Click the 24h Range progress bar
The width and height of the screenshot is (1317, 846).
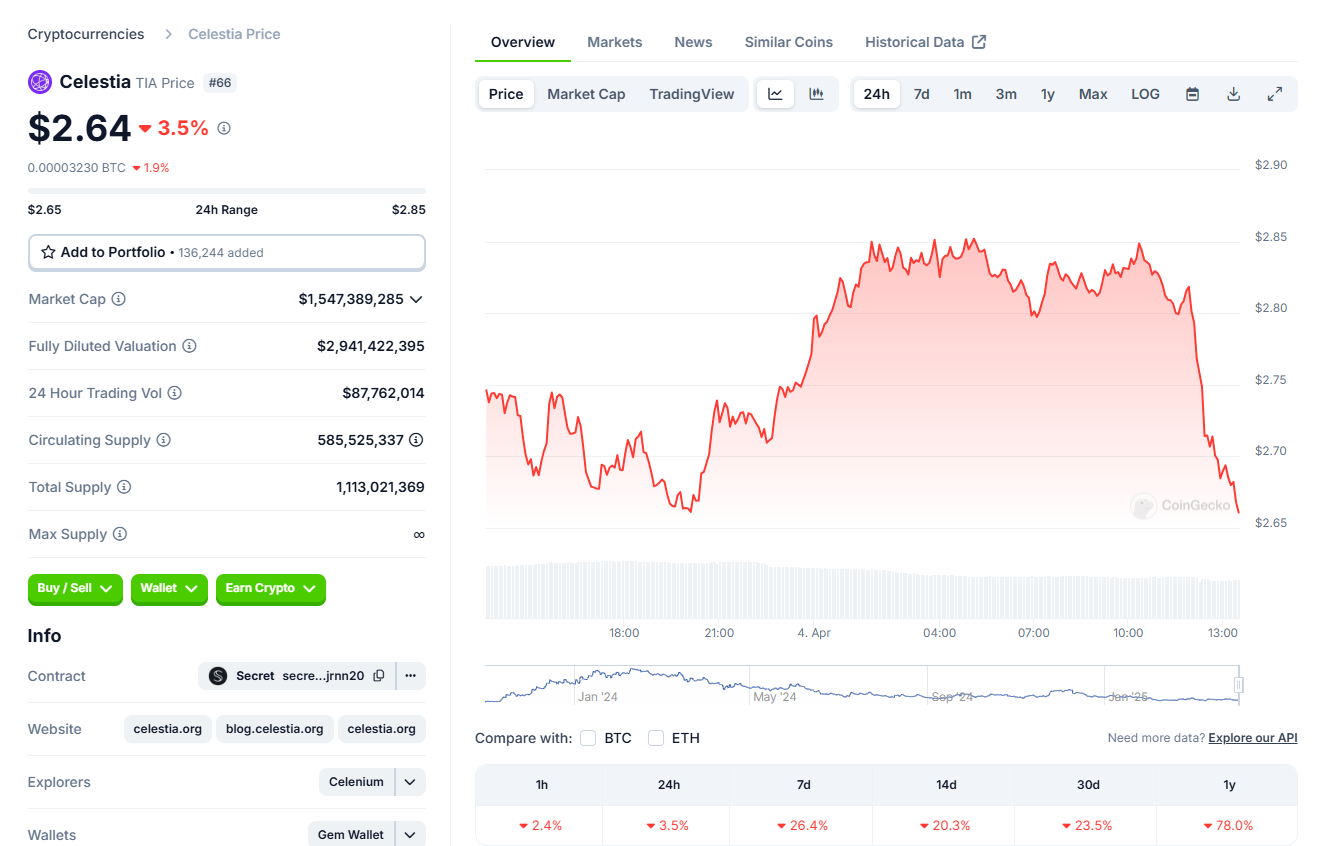(227, 190)
